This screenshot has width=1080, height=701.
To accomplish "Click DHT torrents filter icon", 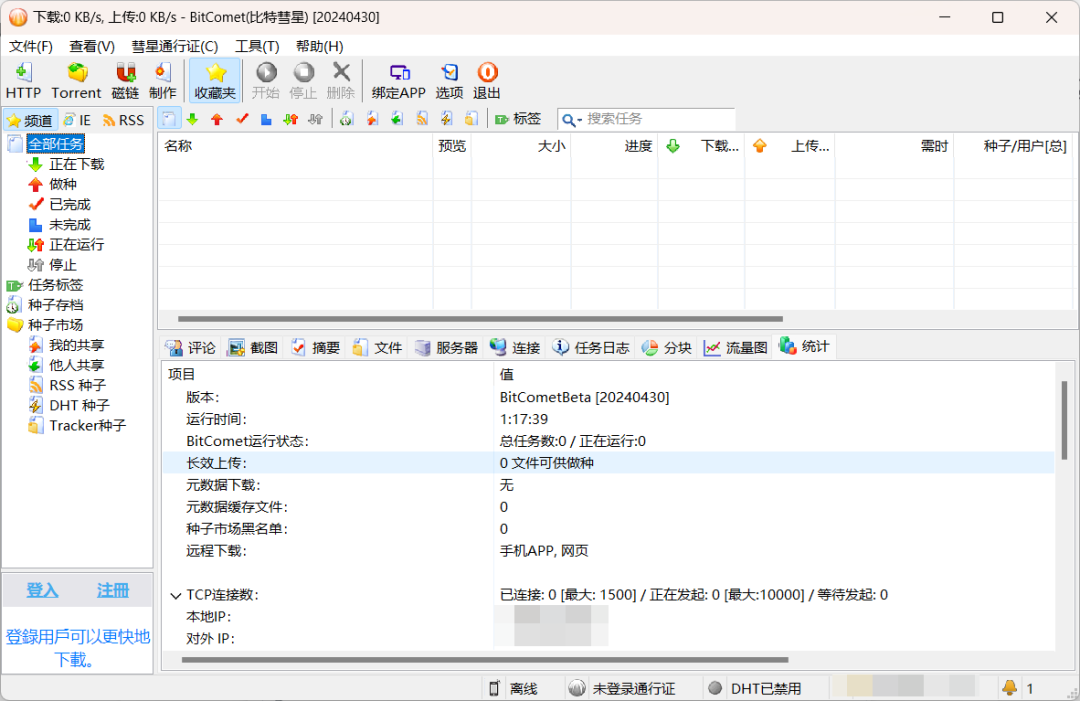I will pos(446,119).
